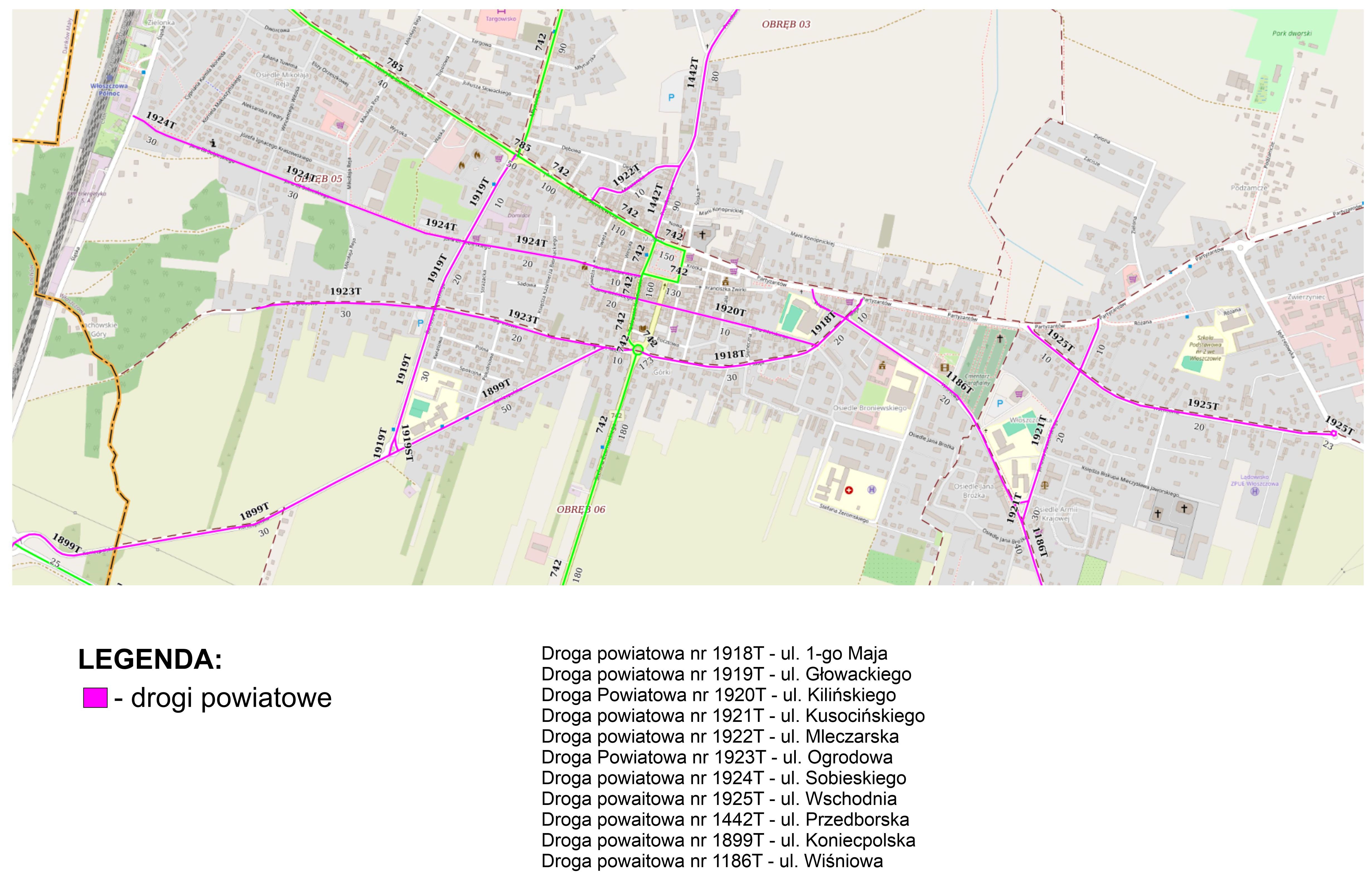Image resolution: width=1372 pixels, height=888 pixels.
Task: Click the shopping cart icon beside the cemetery parking
Action: tap(1019, 394)
